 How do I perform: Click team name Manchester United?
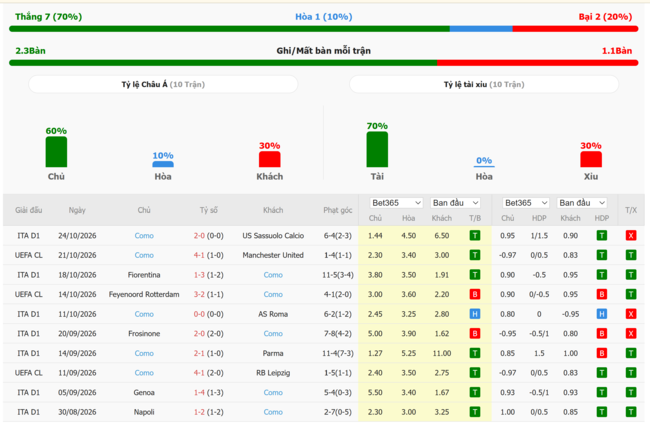click(x=273, y=255)
